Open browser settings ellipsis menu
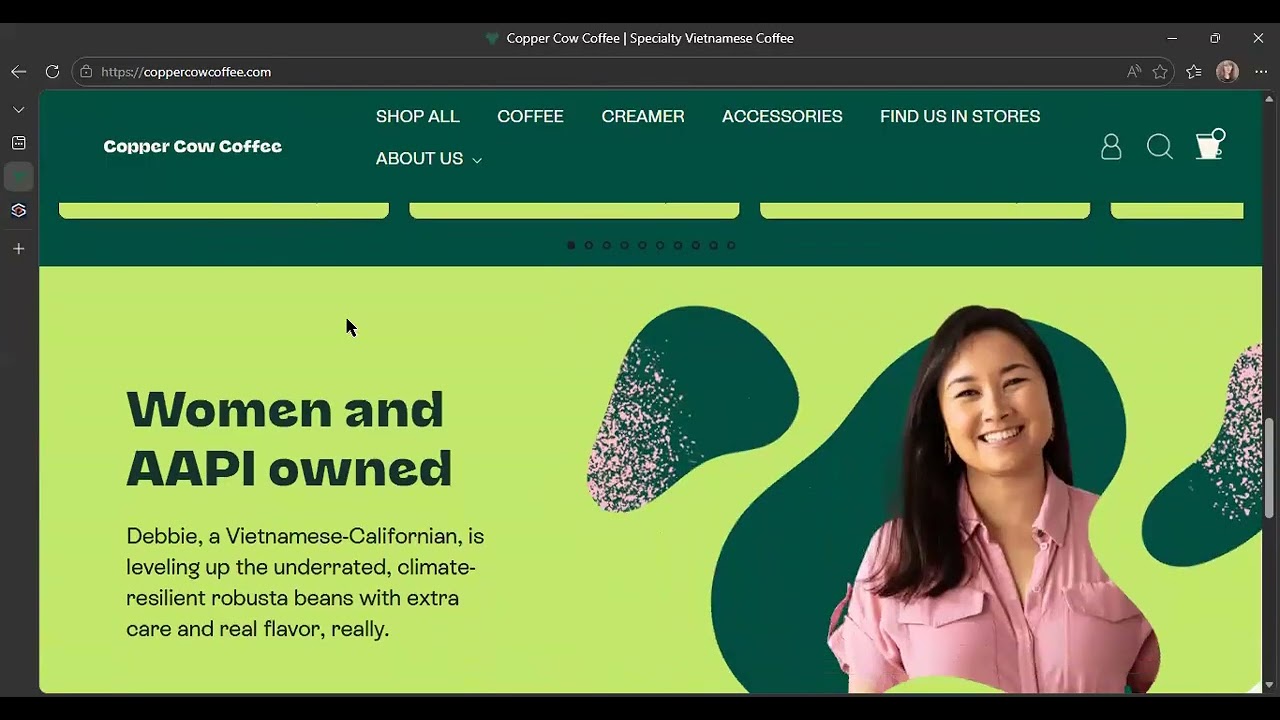Screen dimensions: 1280x720 (x=1261, y=72)
